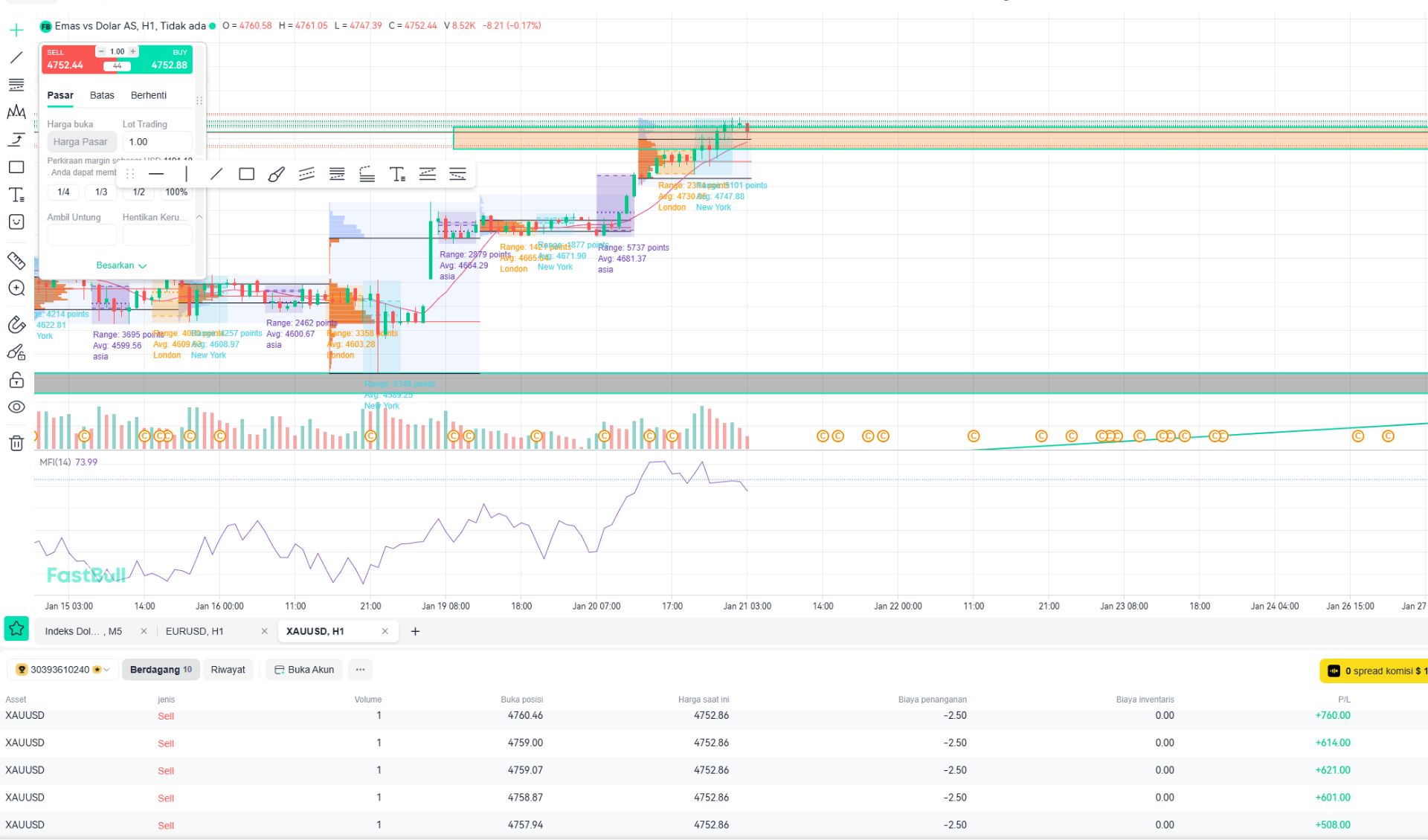
Task: Select the text tool in floating toolbar
Action: (397, 174)
